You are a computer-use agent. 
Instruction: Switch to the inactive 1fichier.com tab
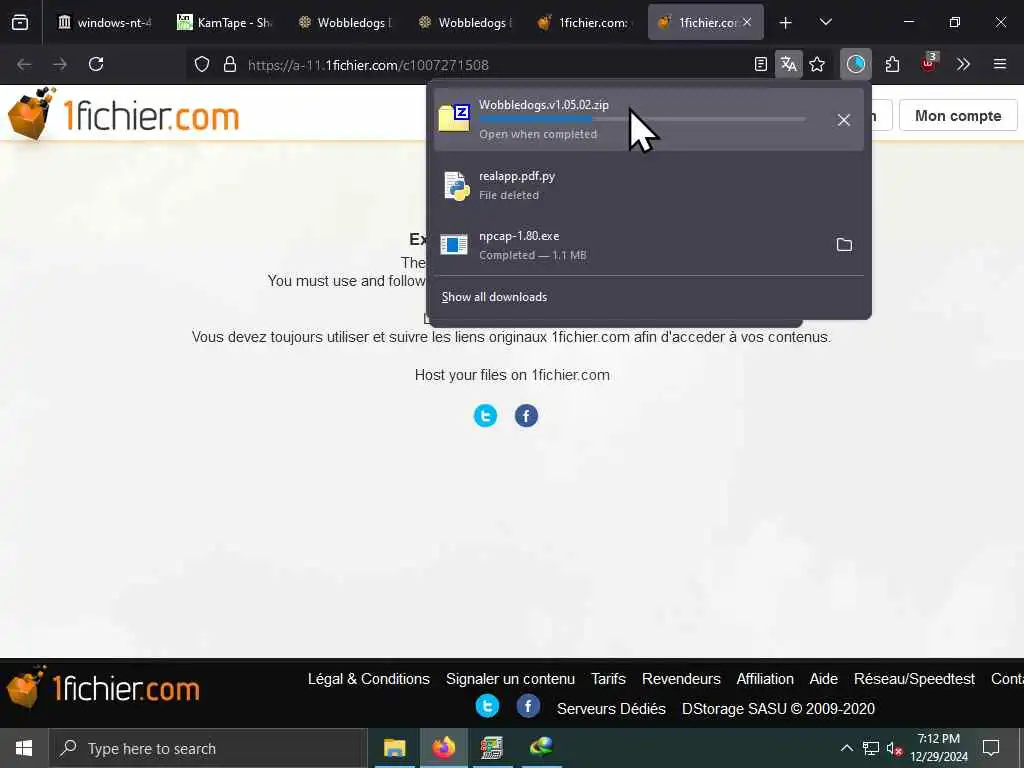pyautogui.click(x=586, y=22)
